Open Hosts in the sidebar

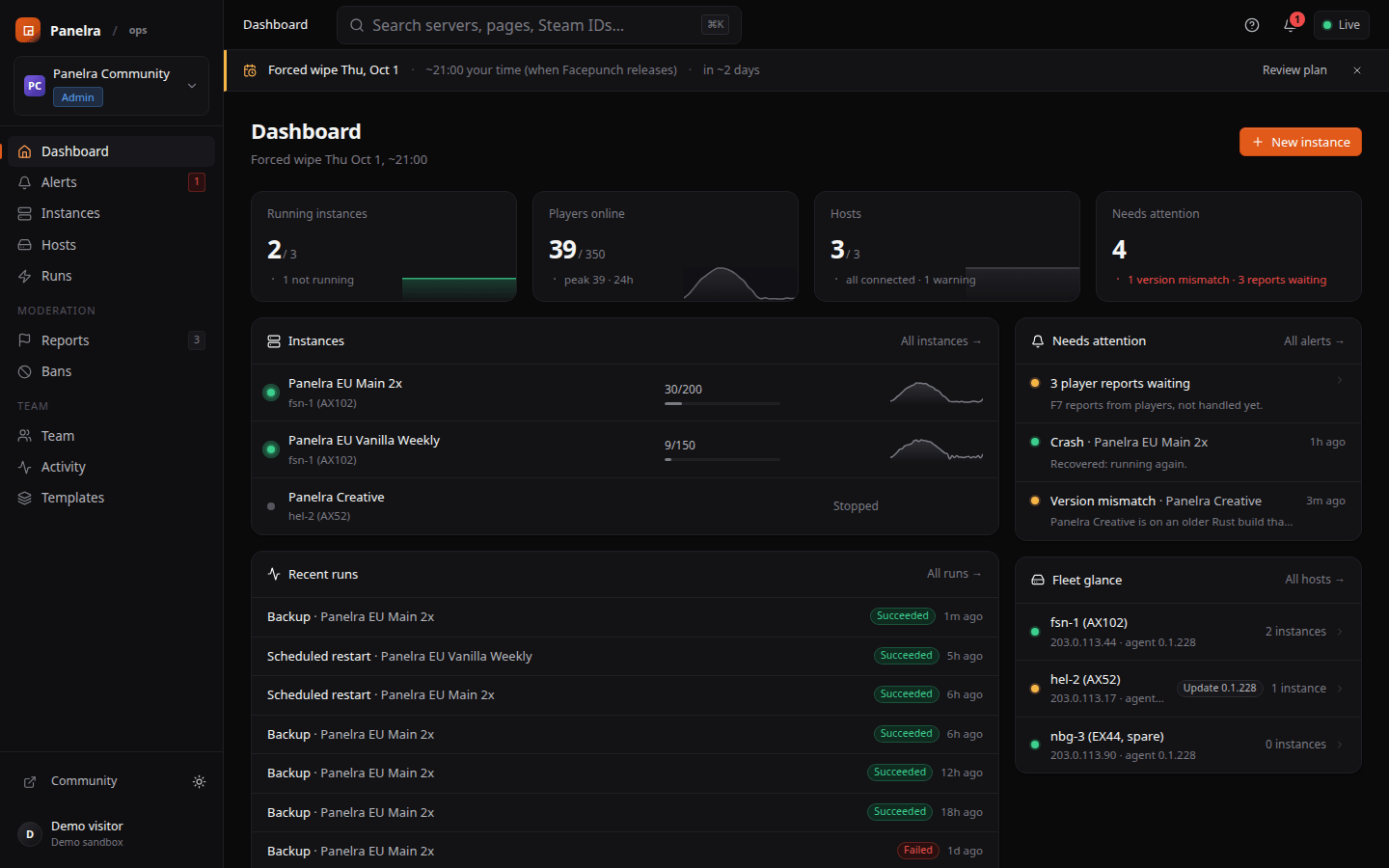(112, 245)
